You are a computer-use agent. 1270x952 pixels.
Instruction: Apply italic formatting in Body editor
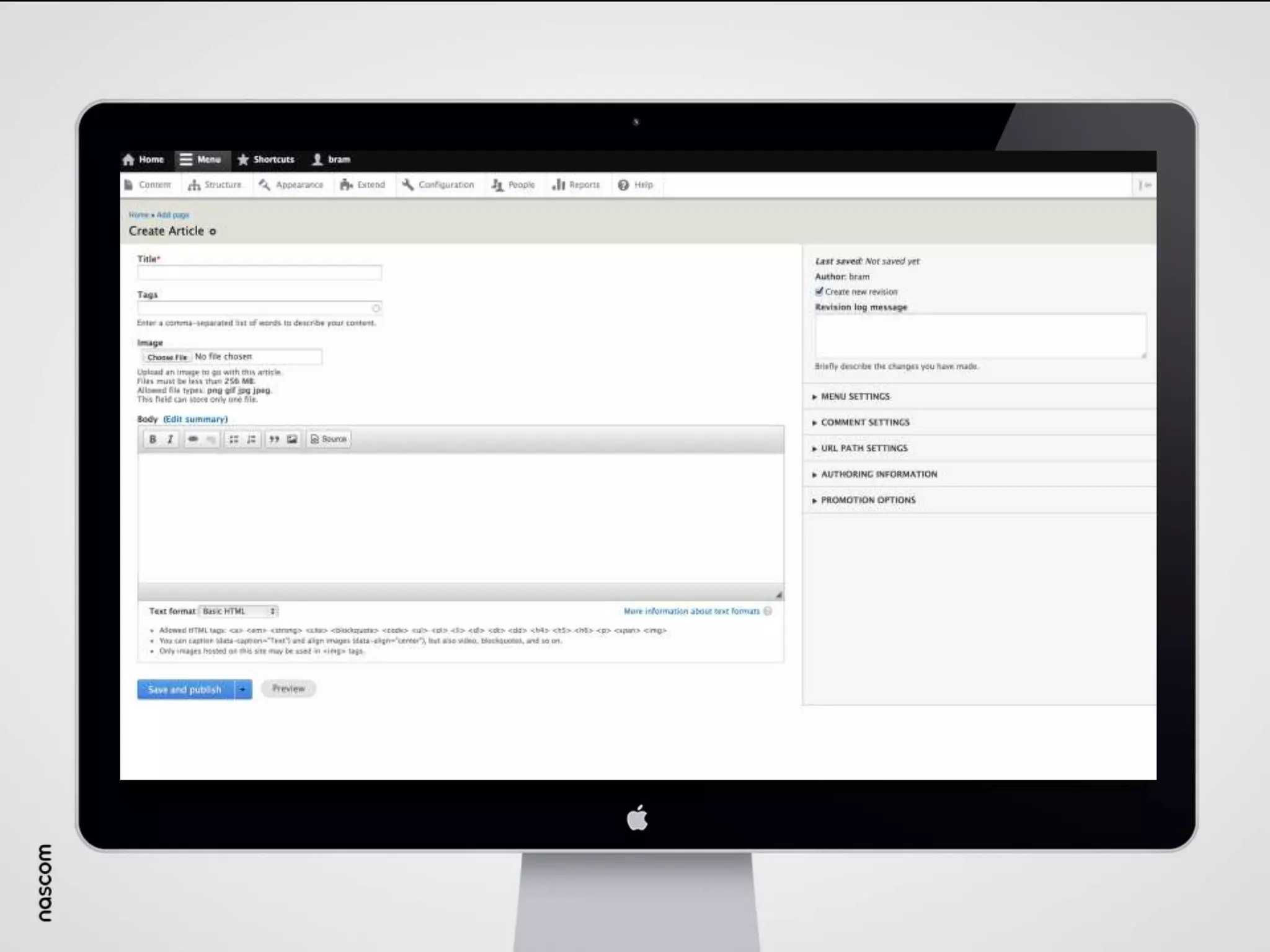tap(170, 439)
